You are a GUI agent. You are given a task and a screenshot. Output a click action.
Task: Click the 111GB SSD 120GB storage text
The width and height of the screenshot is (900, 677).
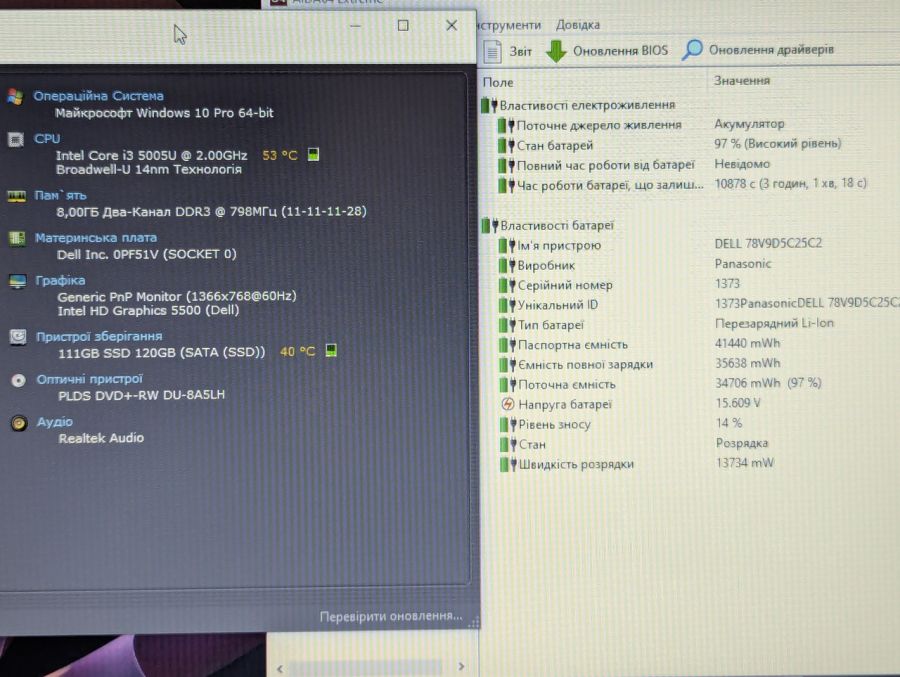click(162, 353)
